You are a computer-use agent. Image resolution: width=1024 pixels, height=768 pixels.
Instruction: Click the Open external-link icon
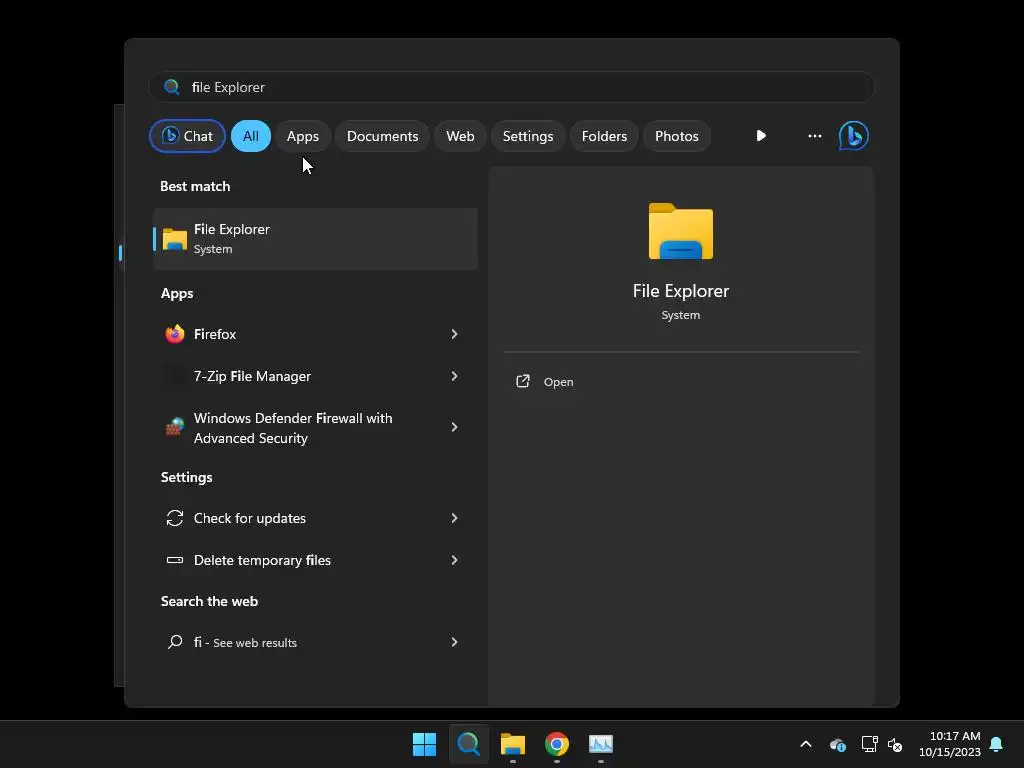(522, 381)
